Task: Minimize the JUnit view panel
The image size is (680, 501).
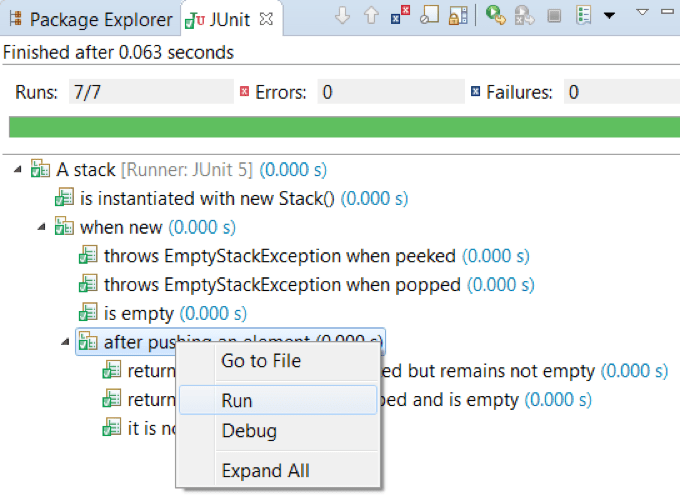Action: point(667,12)
